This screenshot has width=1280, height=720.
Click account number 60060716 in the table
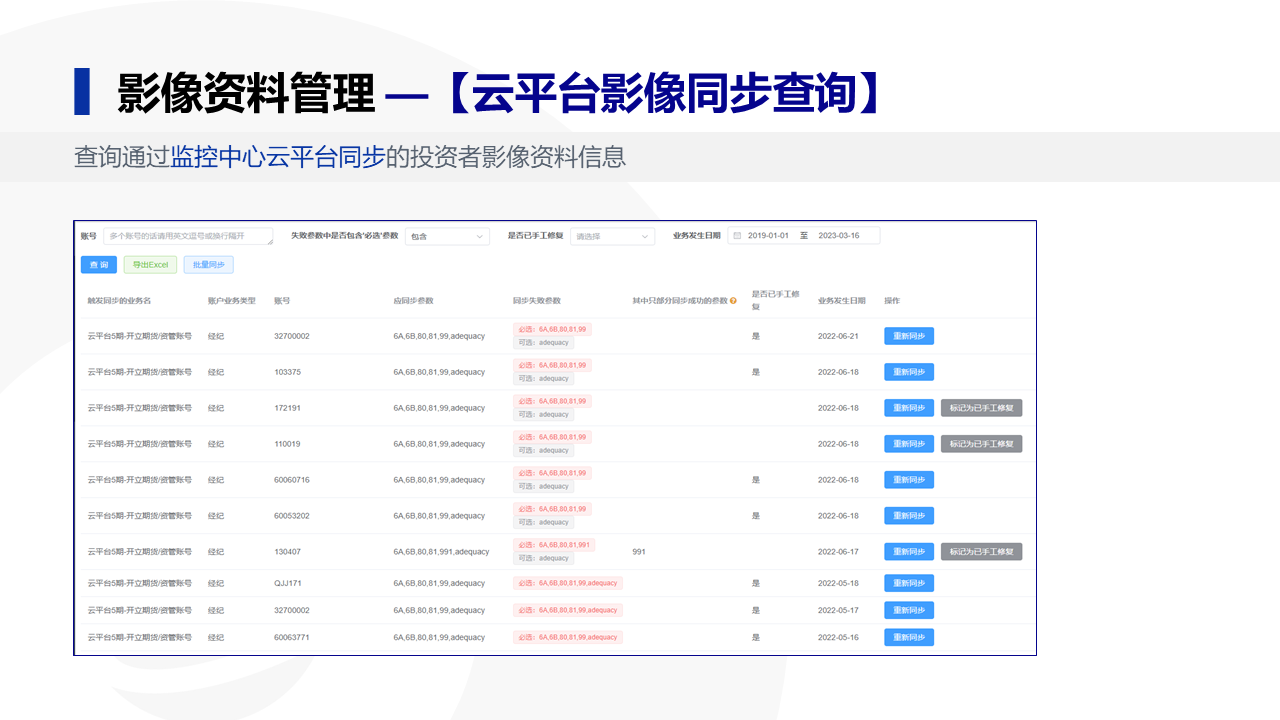(x=292, y=480)
